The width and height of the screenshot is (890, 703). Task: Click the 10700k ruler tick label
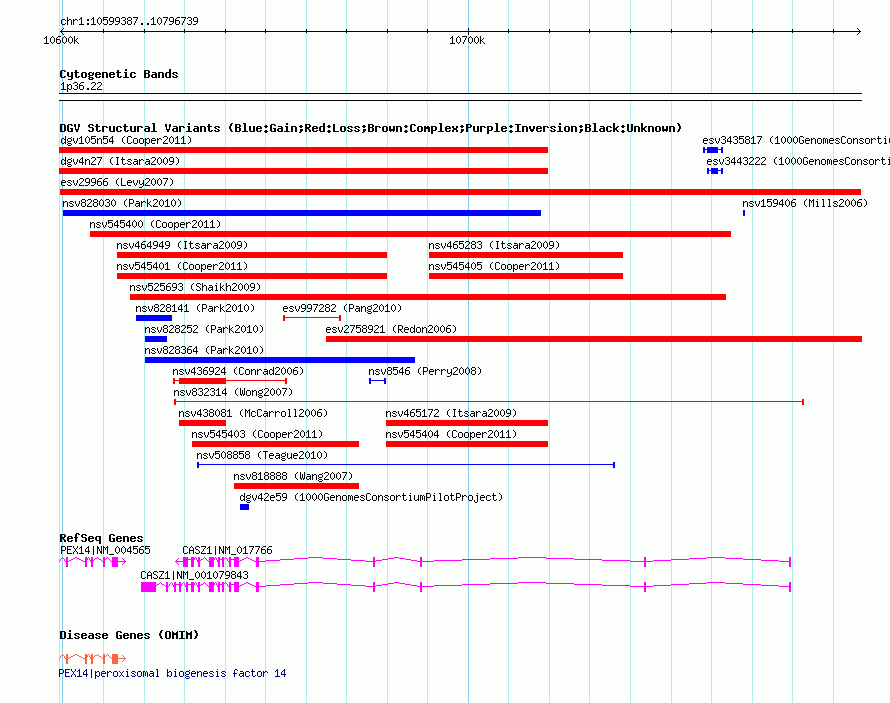pyautogui.click(x=467, y=40)
